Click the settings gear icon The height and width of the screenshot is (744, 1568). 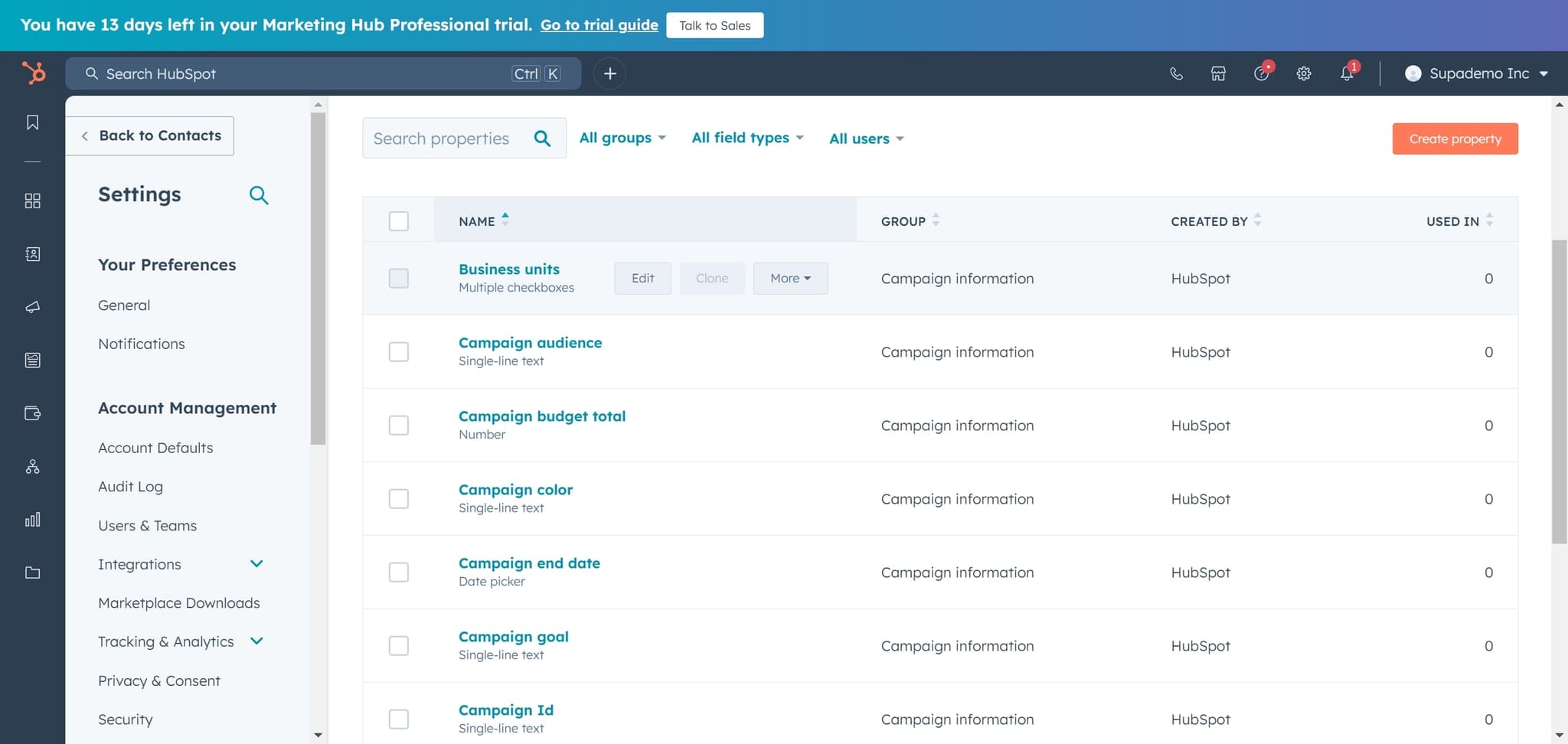[1304, 73]
